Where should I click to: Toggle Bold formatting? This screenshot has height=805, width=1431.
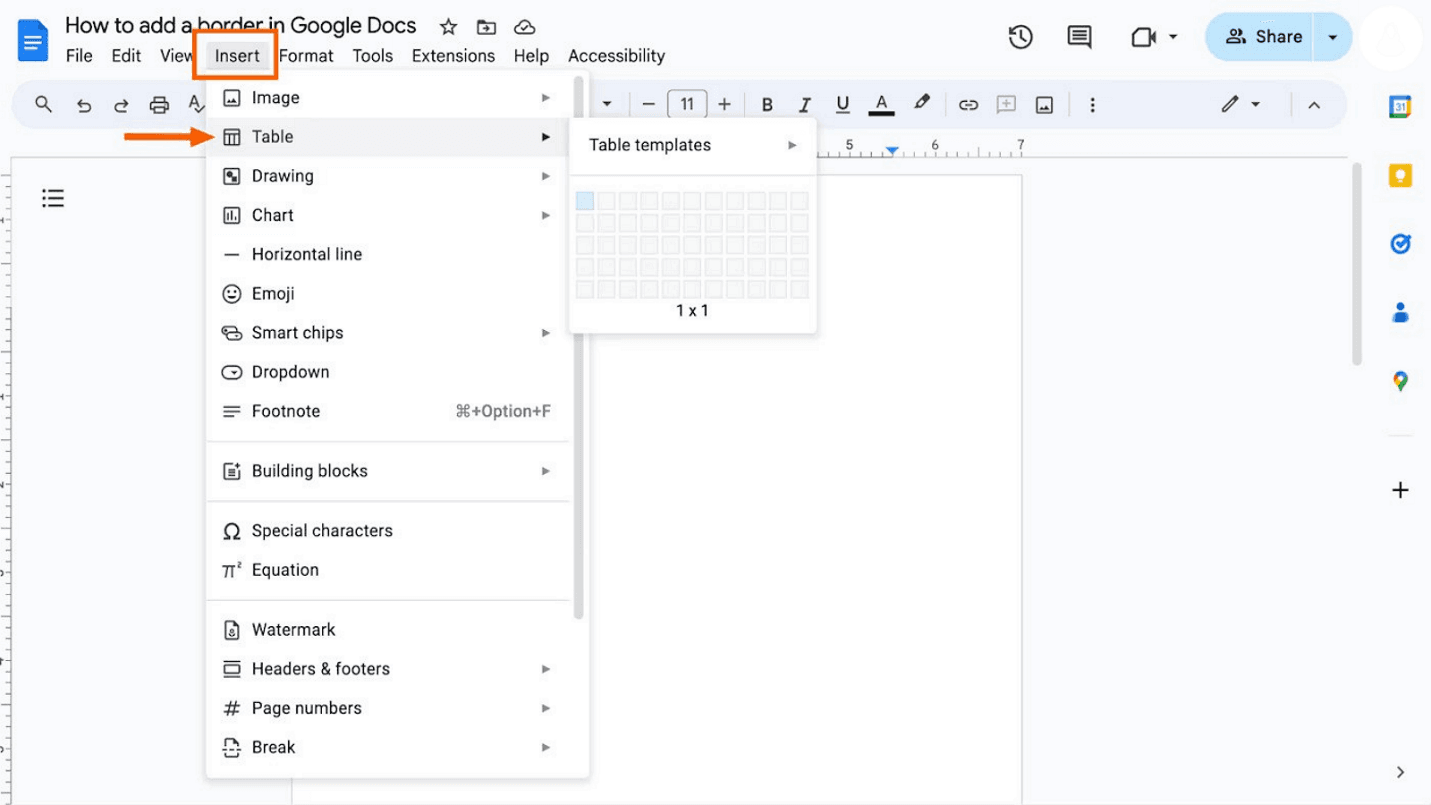767,104
